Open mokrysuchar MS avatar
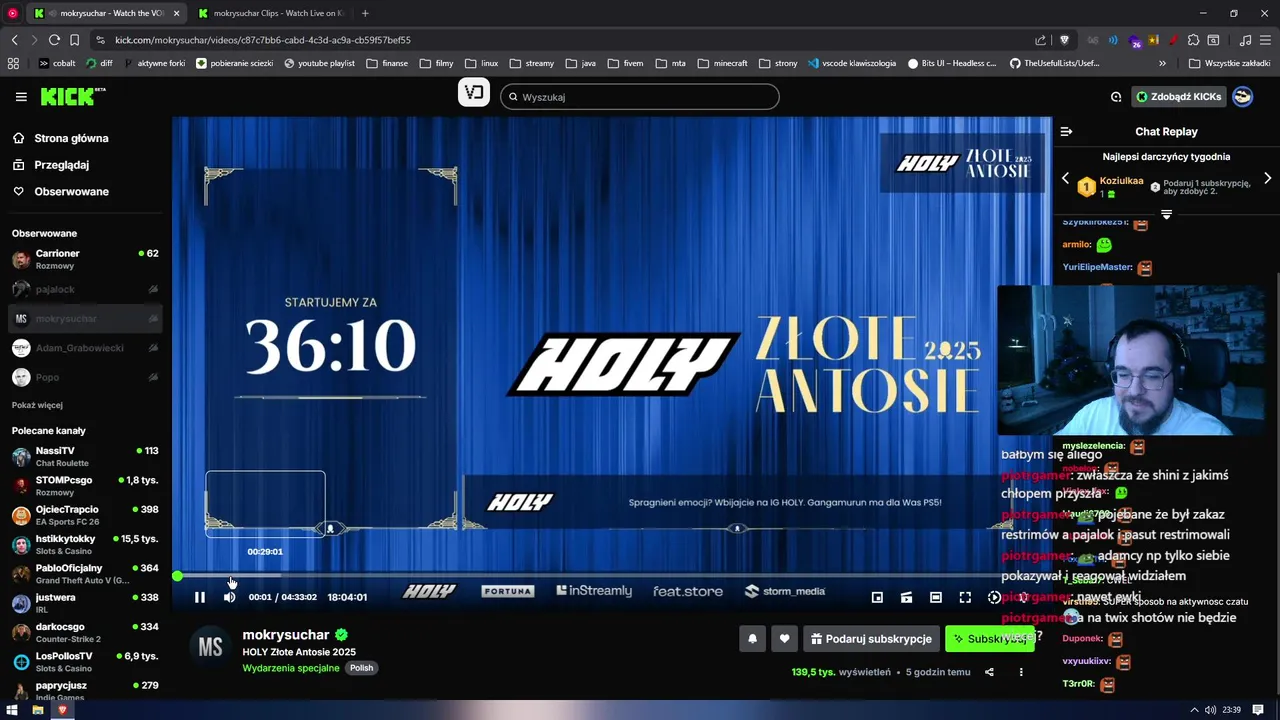This screenshot has width=1280, height=720. (x=210, y=647)
